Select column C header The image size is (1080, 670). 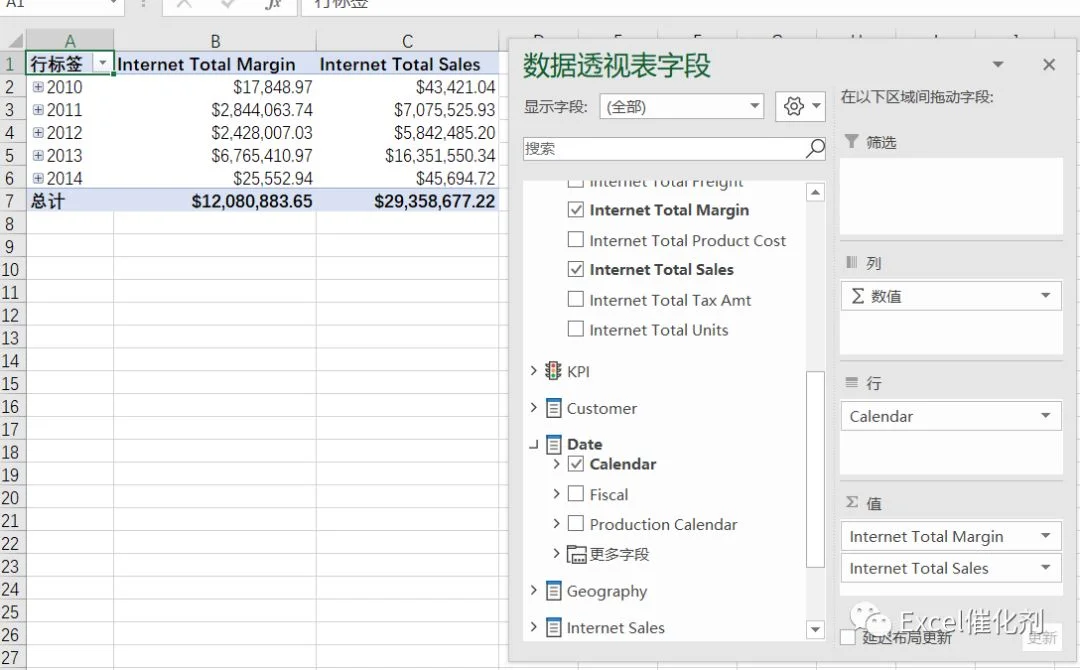(x=408, y=41)
